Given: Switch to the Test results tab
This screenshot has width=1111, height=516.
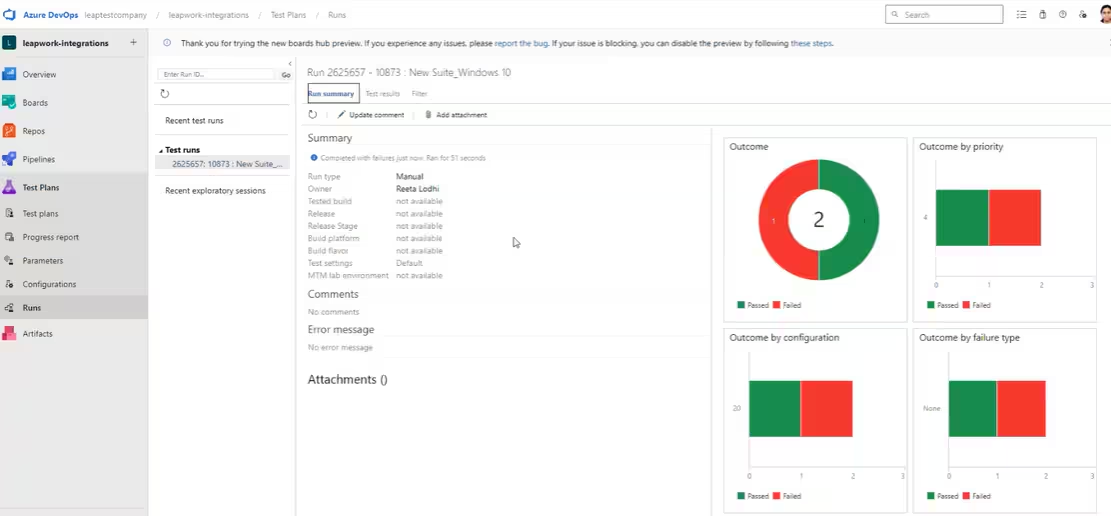Looking at the screenshot, I should tap(382, 94).
